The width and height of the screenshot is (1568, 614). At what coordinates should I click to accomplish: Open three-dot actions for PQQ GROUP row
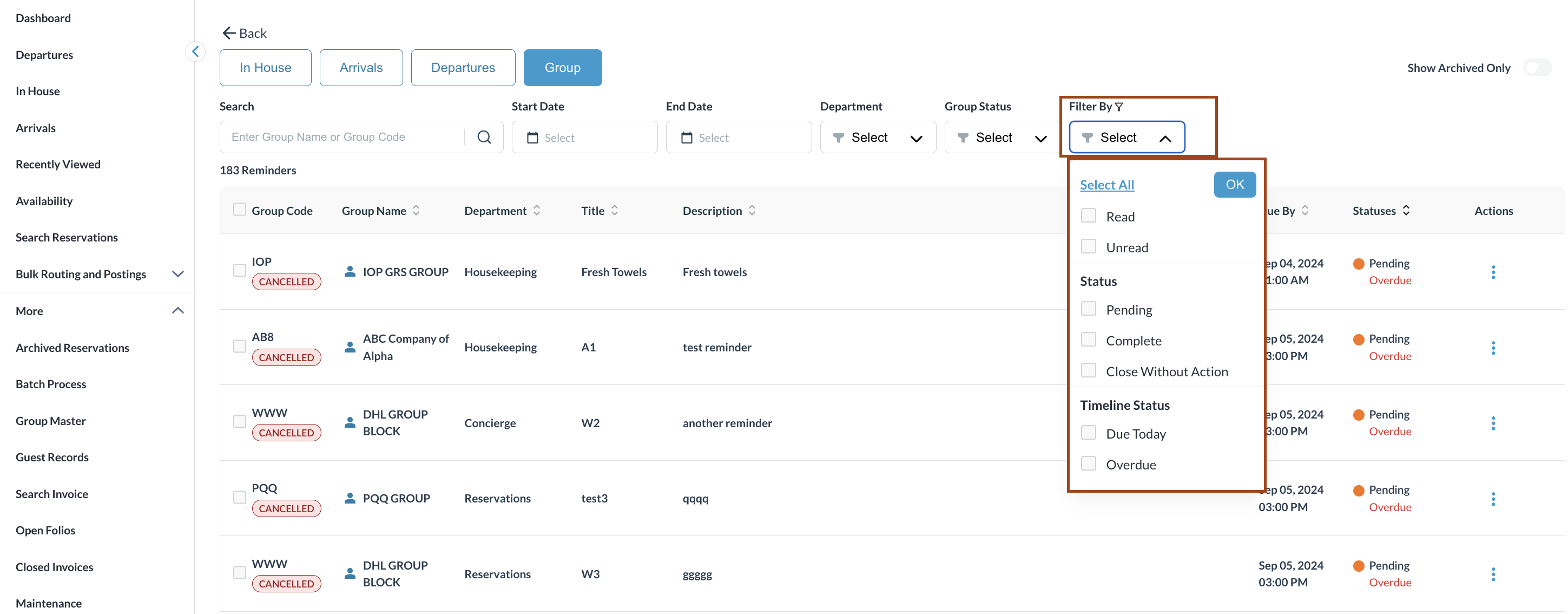[x=1492, y=499]
